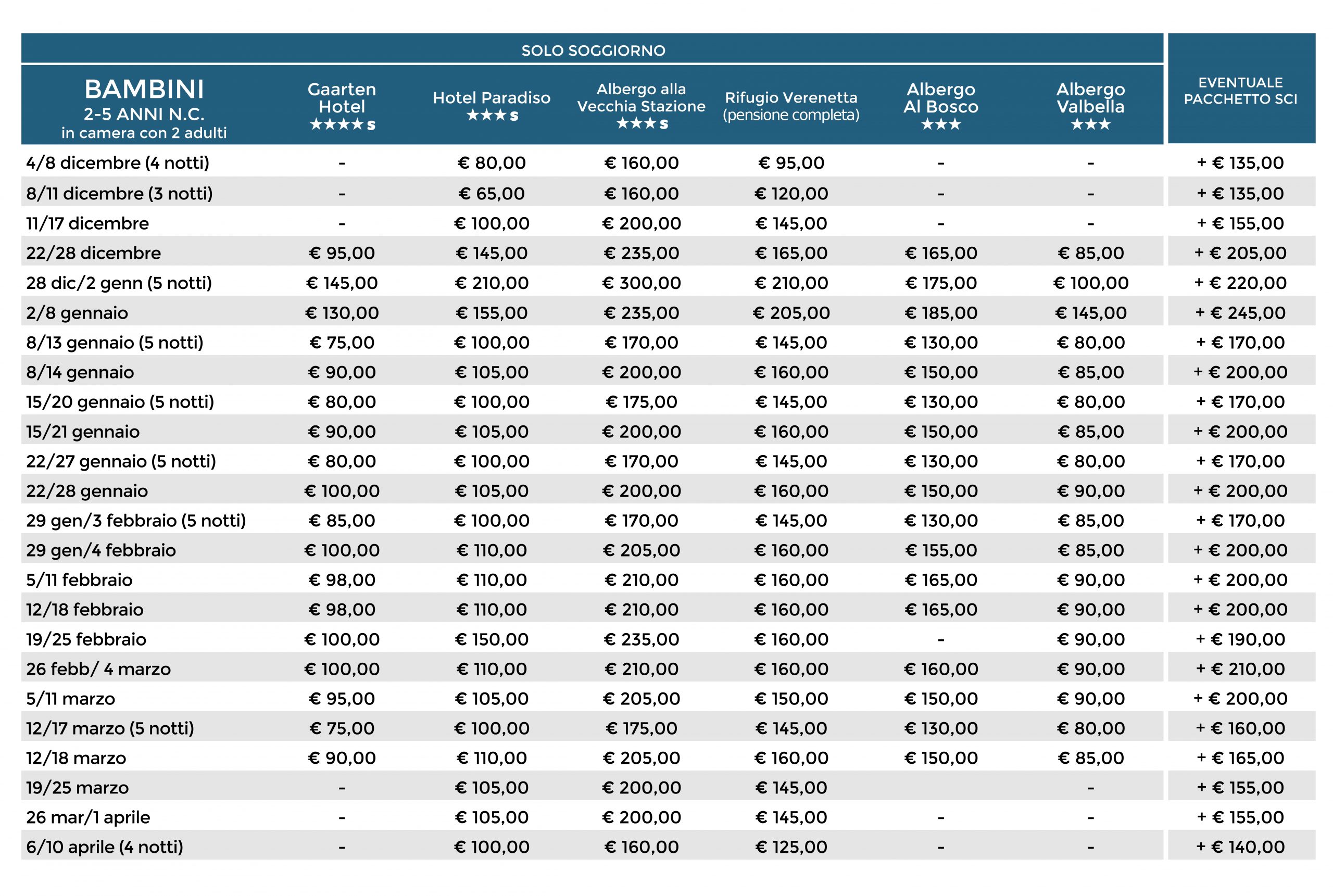
Task: Click the 8/13 gennaio (5 notti) label
Action: (x=115, y=343)
